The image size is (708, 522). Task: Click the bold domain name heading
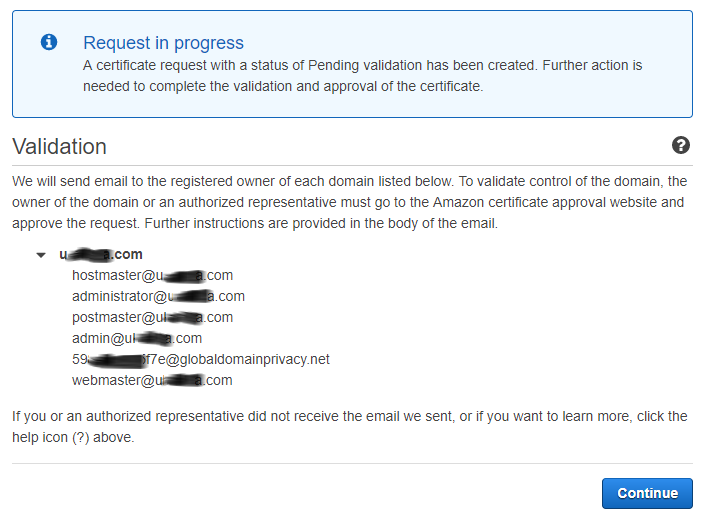point(101,254)
